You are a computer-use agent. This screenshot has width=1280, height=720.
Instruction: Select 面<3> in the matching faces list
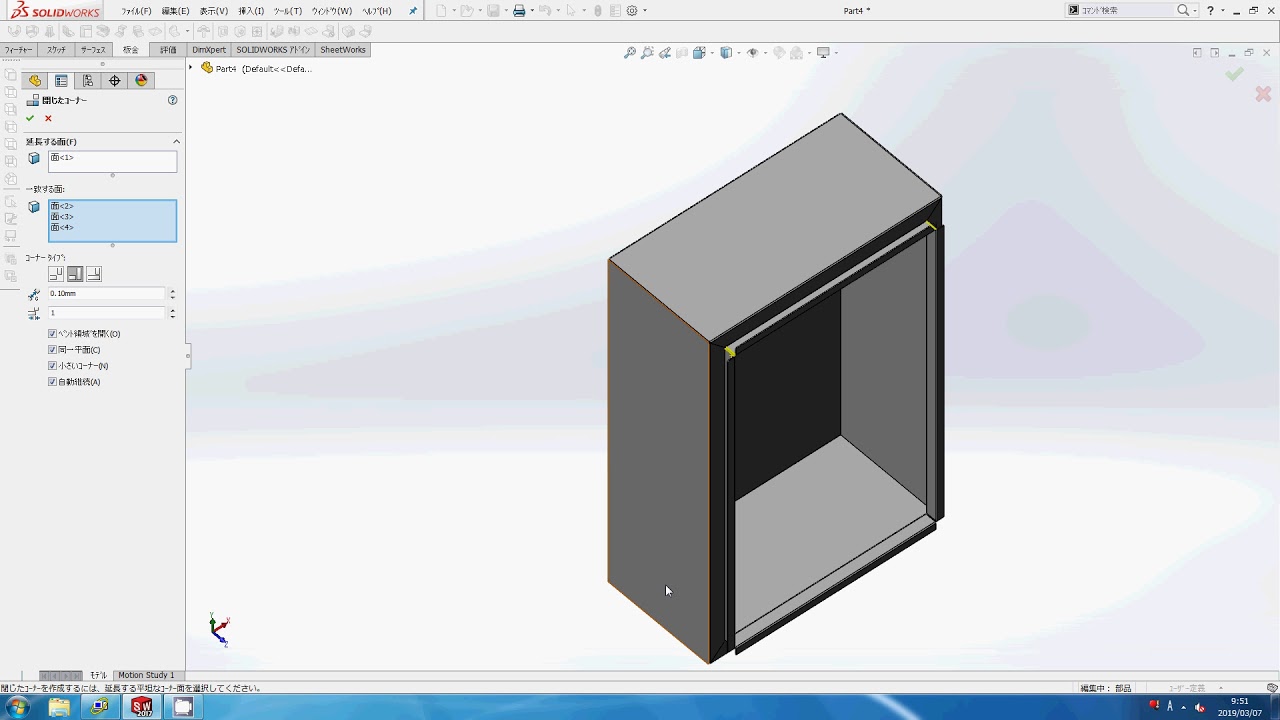[62, 217]
